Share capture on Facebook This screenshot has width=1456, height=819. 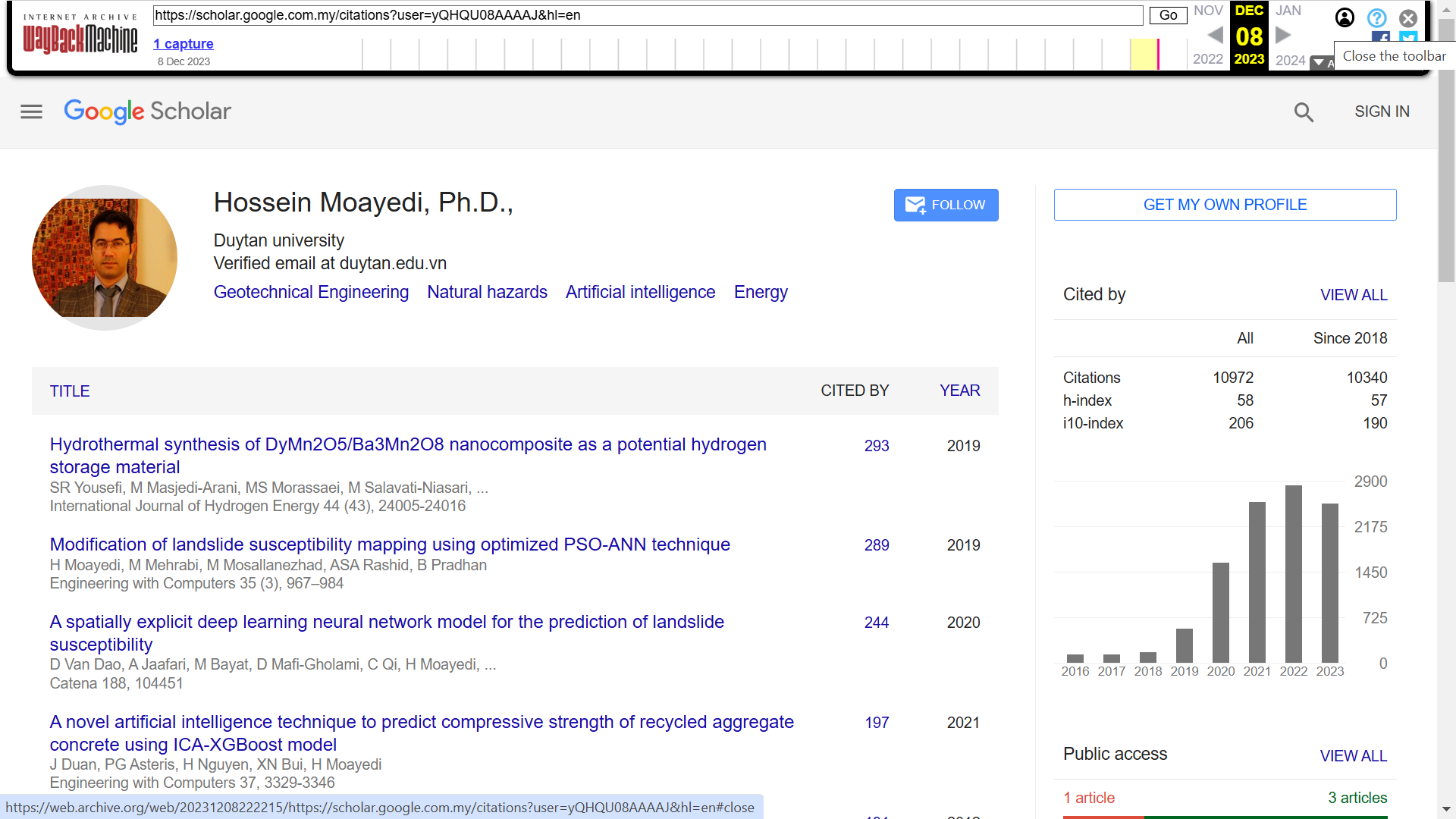tap(1381, 38)
